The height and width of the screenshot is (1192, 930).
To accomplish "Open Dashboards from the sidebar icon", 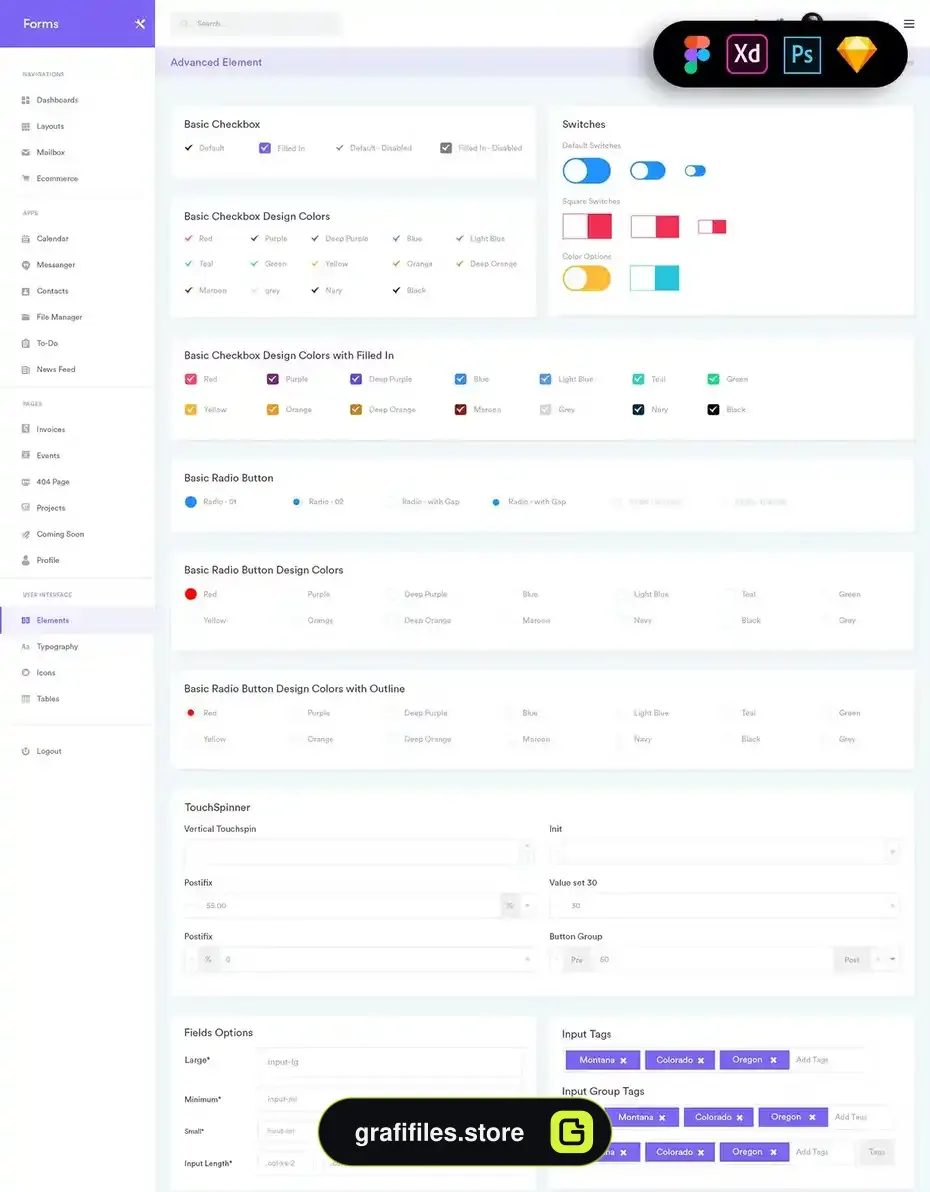I will coord(26,100).
